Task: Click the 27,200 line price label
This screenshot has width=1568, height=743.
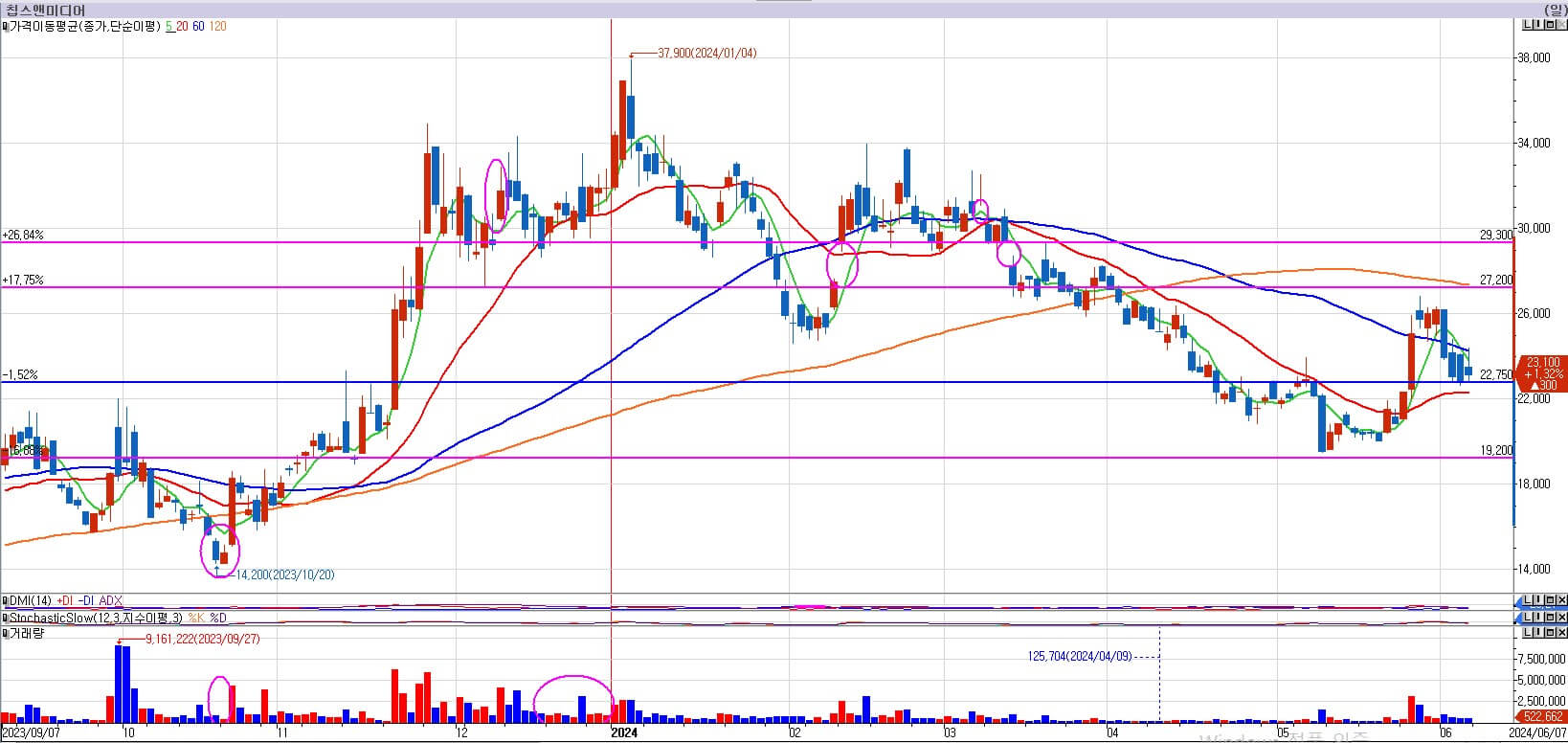Action: tap(1496, 281)
